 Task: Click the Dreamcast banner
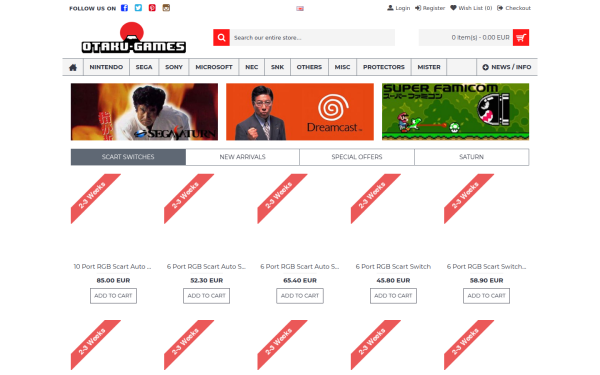coord(300,112)
